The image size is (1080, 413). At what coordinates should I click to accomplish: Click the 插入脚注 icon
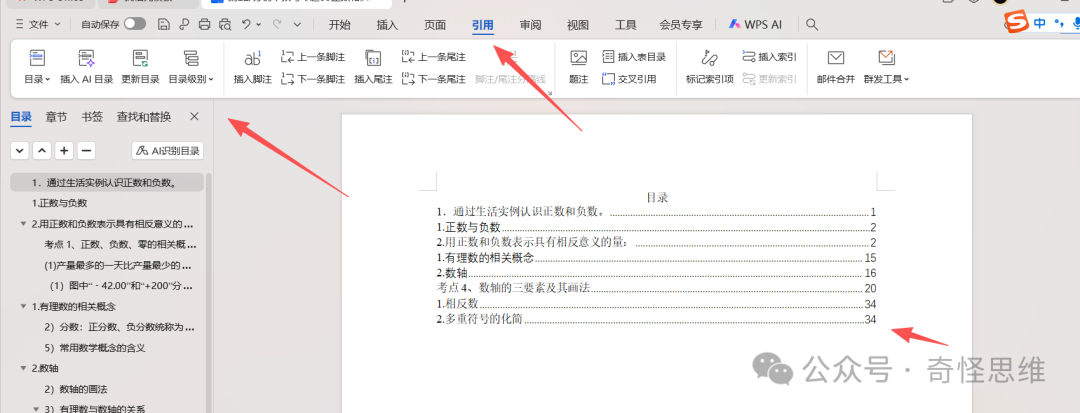[x=253, y=59]
